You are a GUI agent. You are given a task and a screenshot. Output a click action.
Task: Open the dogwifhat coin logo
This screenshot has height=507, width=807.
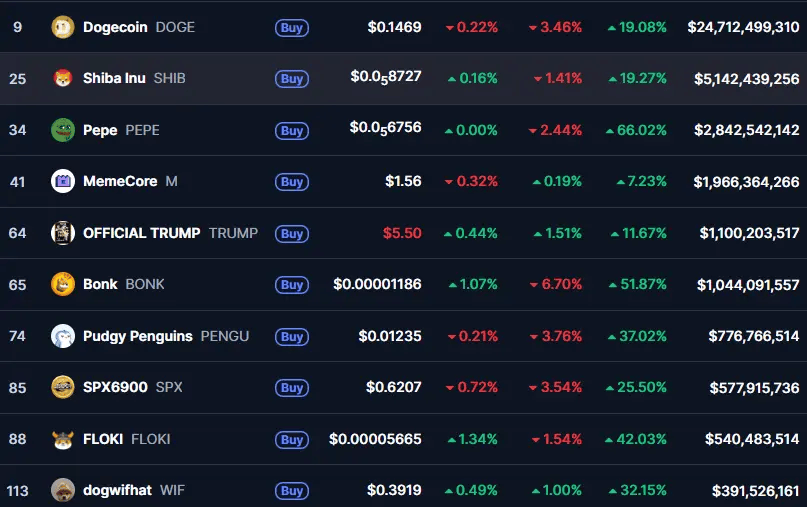(x=63, y=490)
